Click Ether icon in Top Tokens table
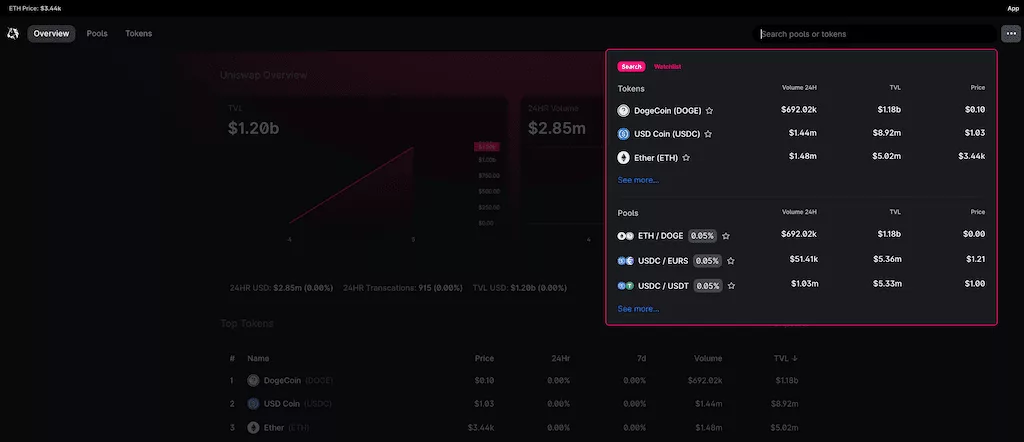 tap(253, 428)
